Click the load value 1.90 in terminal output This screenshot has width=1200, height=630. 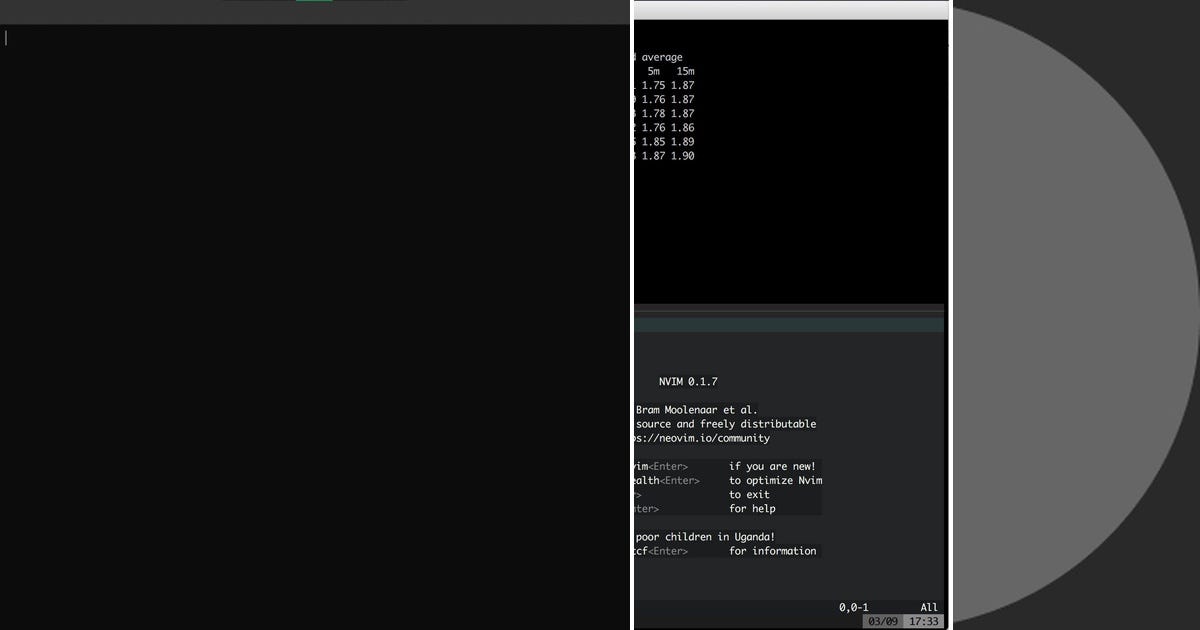pyautogui.click(x=684, y=156)
